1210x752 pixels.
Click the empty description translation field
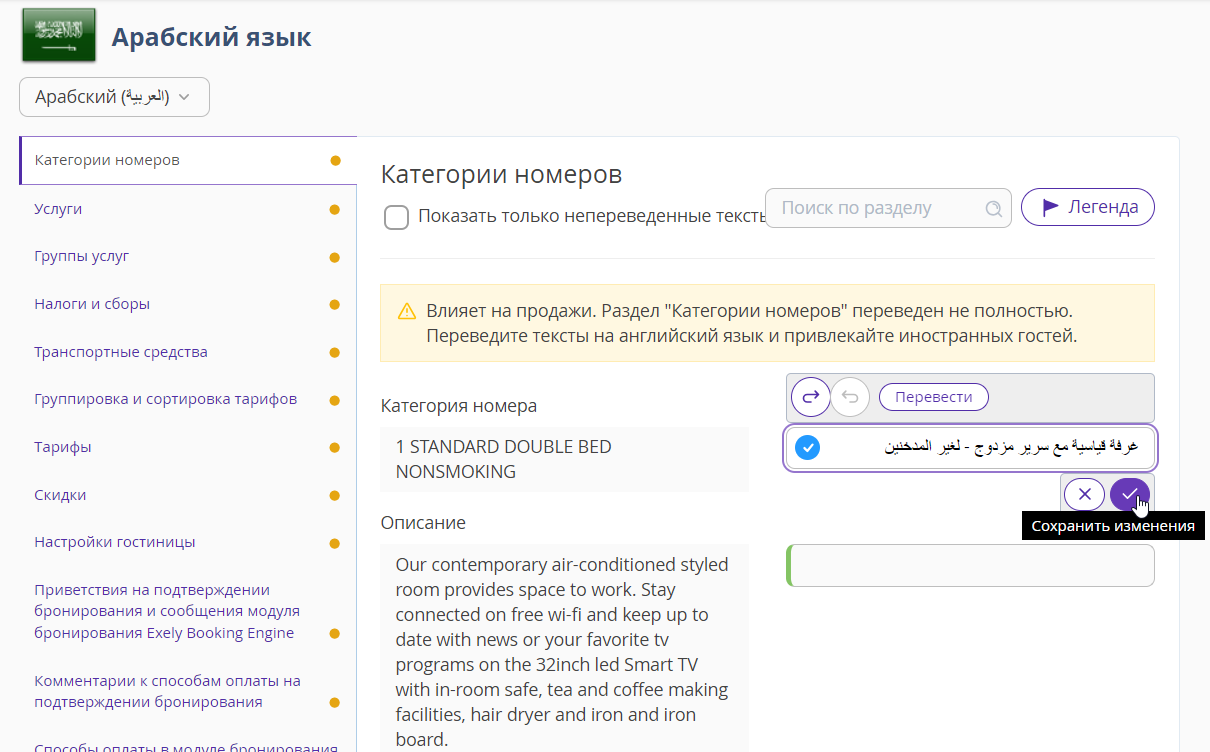pyautogui.click(x=971, y=565)
